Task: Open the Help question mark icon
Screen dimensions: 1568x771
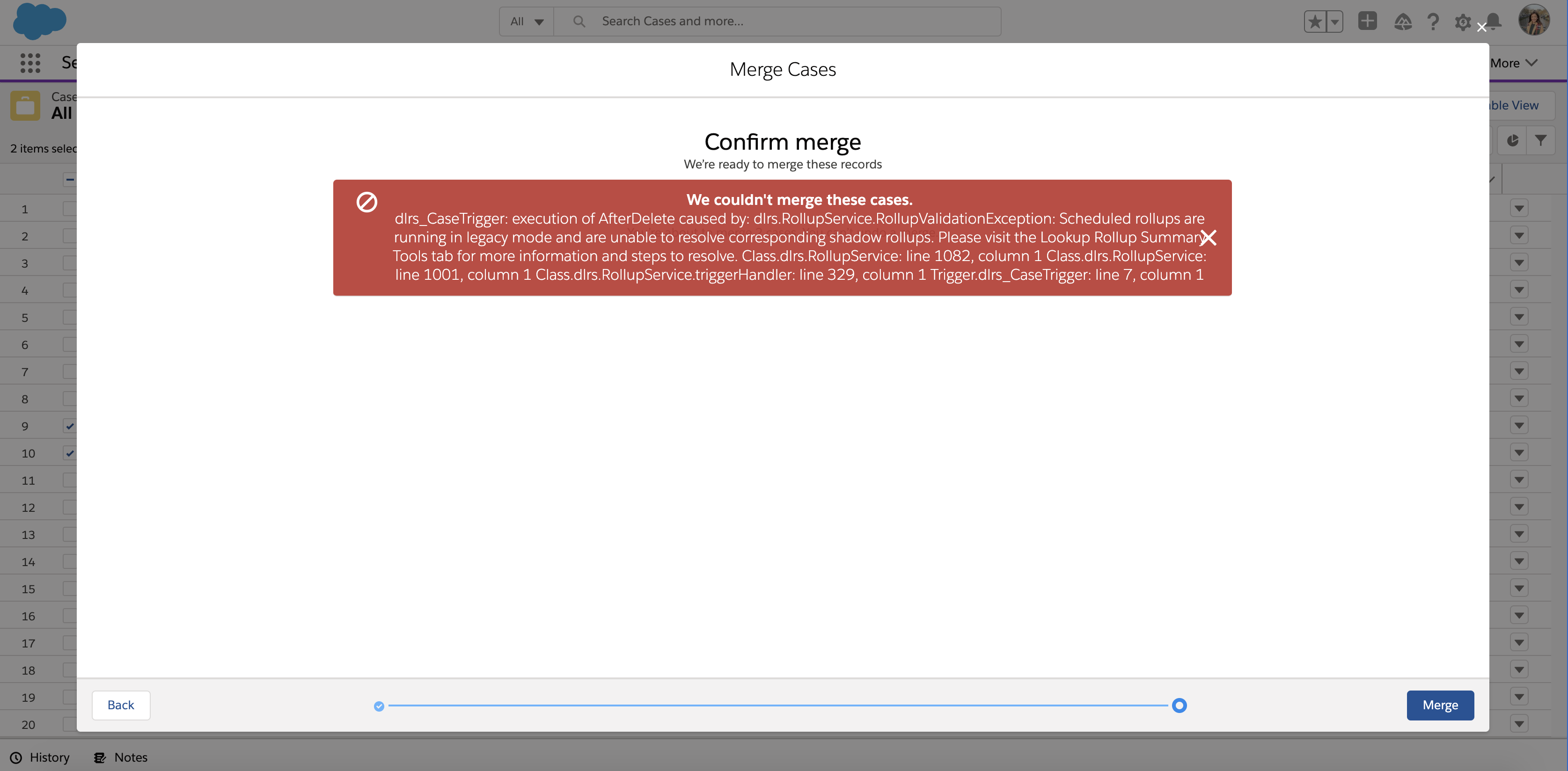Action: coord(1434,22)
